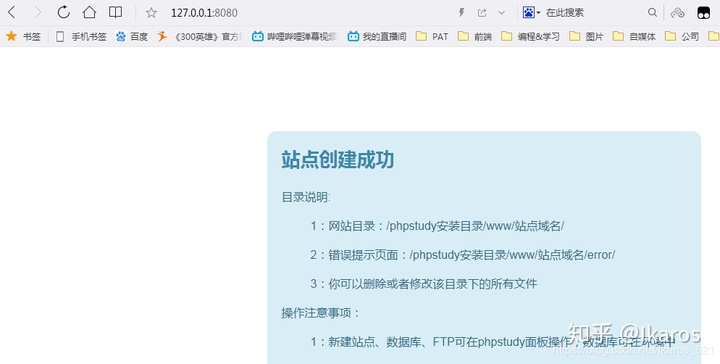Open the 编程&学习 bookmarks folder
The image size is (720, 364).
[x=530, y=36]
